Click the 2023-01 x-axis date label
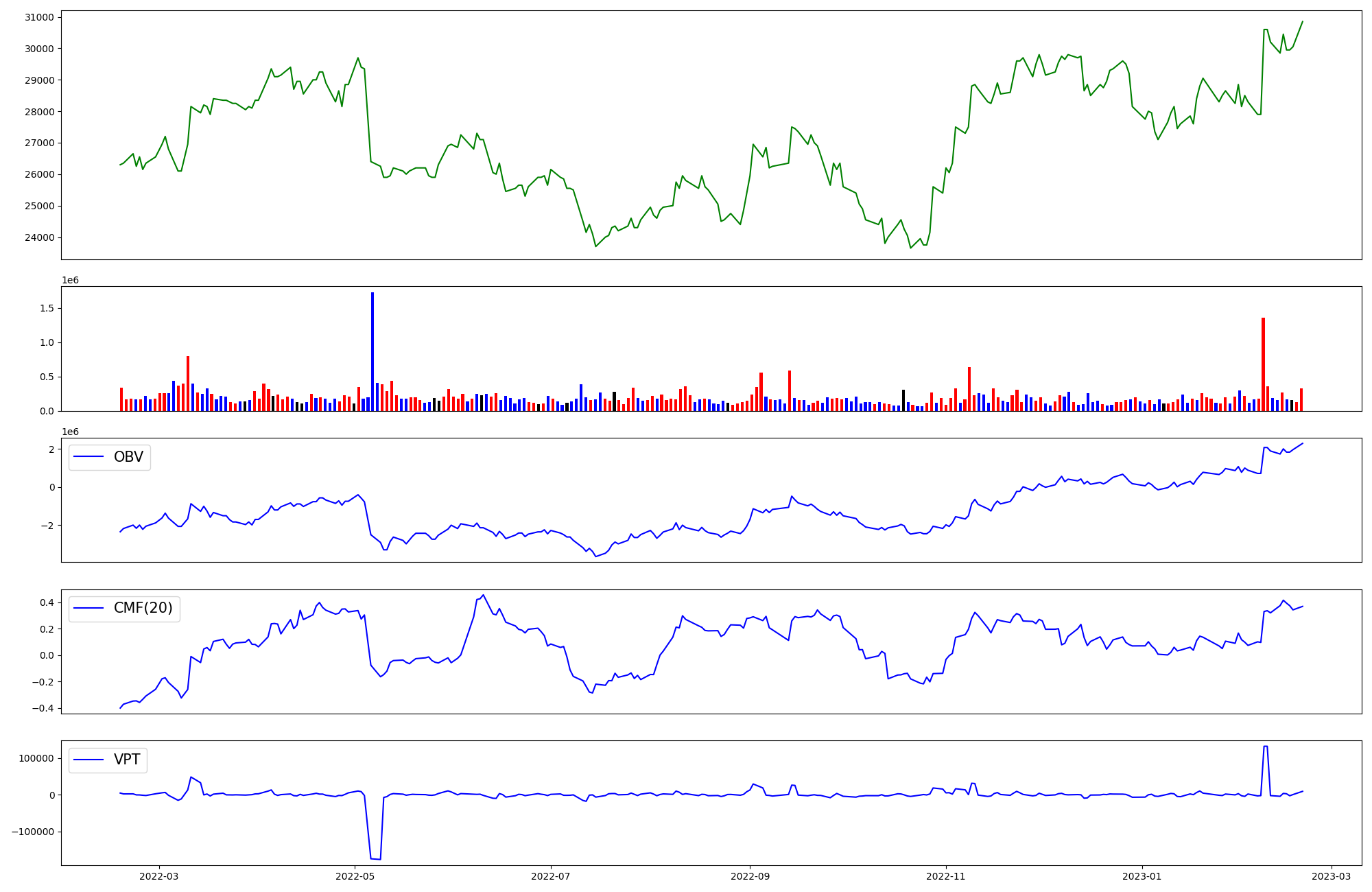 [1142, 876]
